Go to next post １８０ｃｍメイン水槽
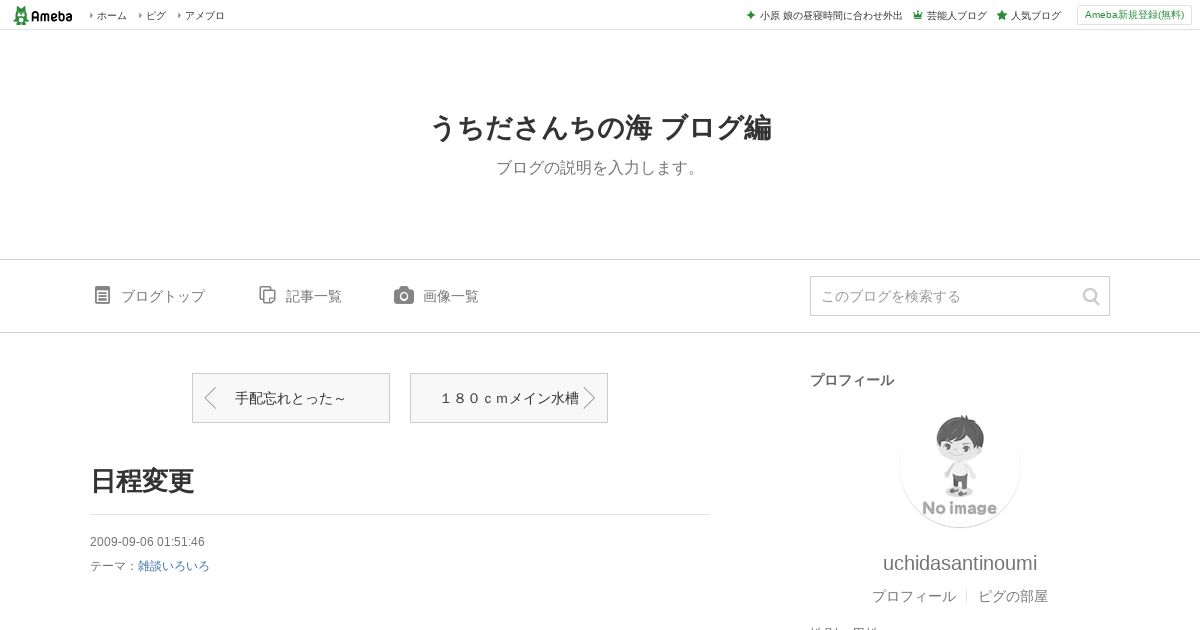1200x630 pixels. 509,398
